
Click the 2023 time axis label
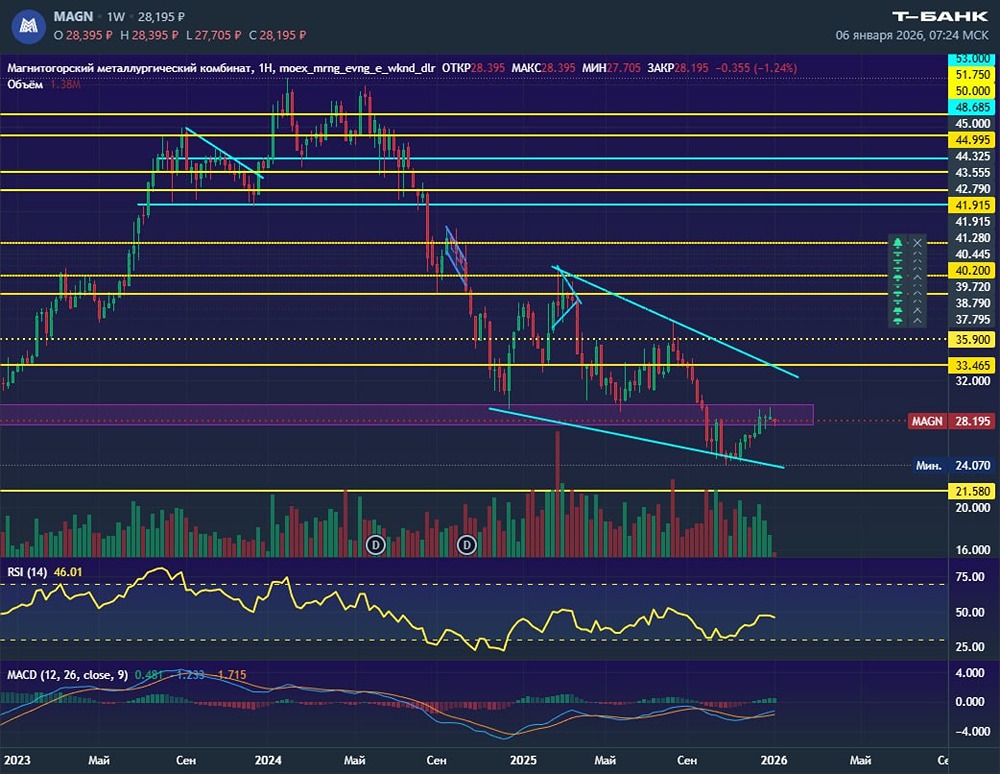point(17,760)
